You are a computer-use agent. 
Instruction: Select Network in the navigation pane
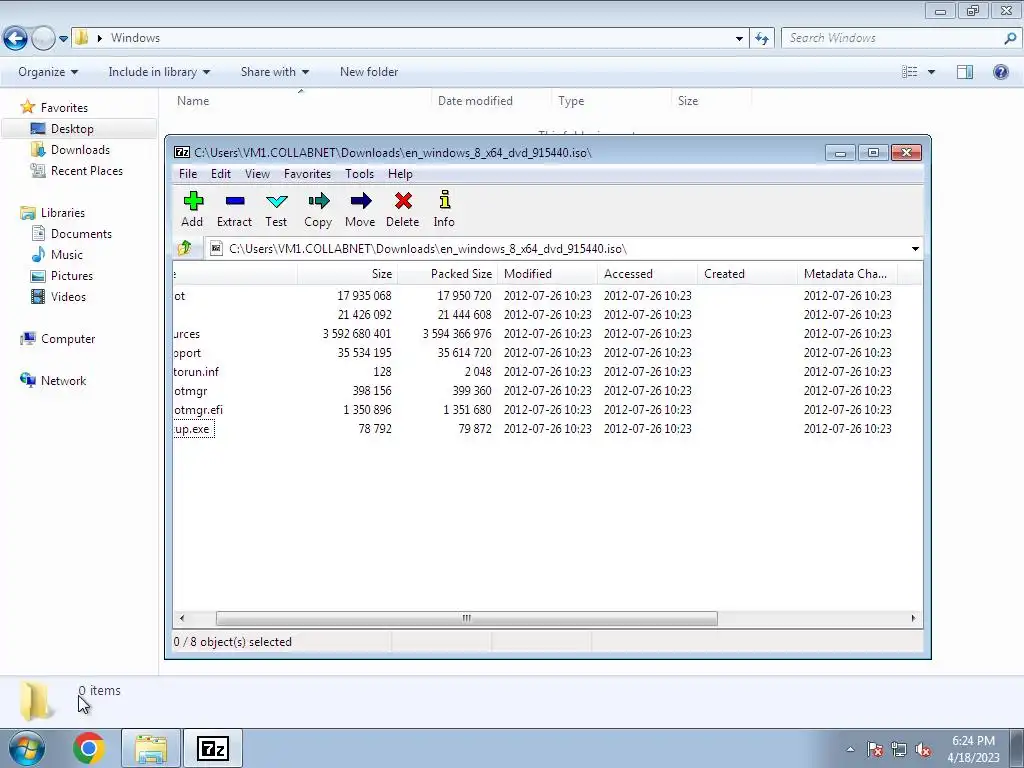(63, 381)
